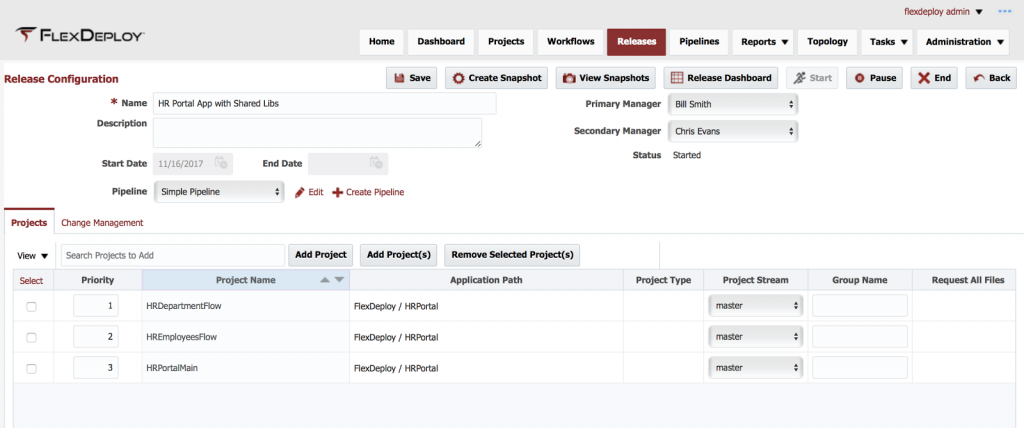Open the Topology tab
1024x428 pixels.
[827, 42]
